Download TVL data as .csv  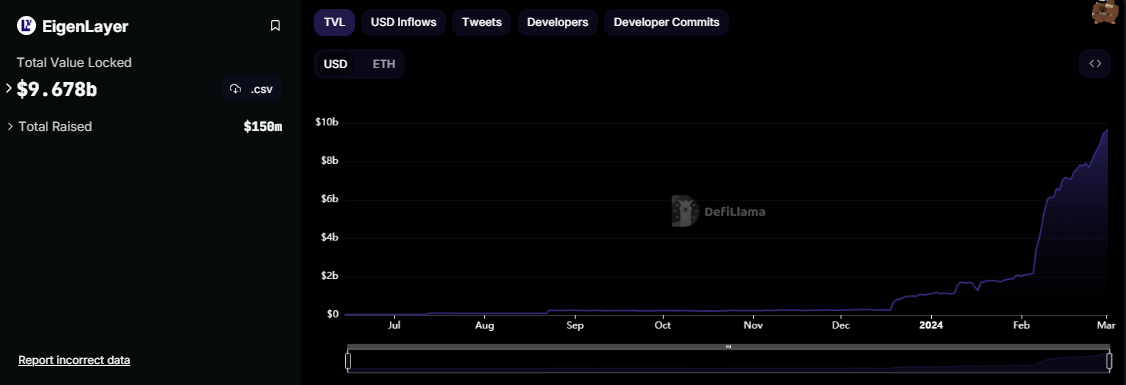[x=251, y=89]
